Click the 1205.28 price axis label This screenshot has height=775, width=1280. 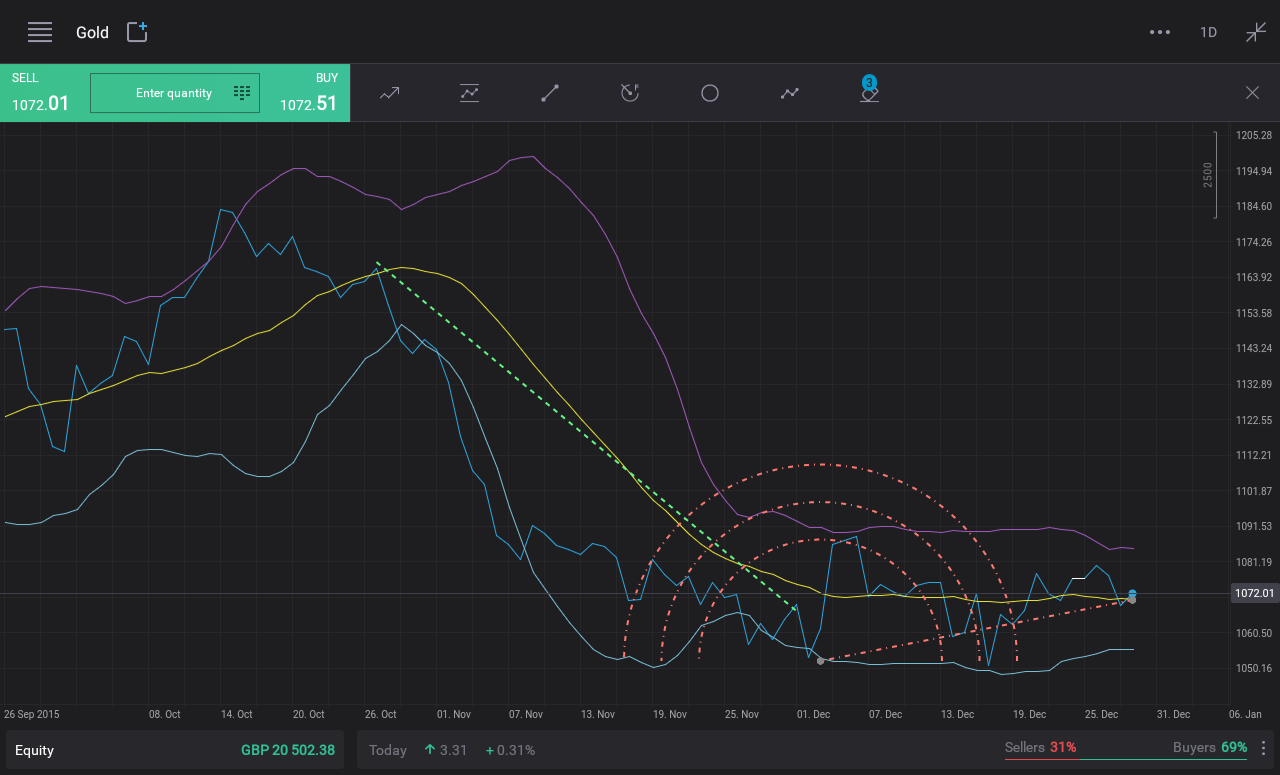point(1254,135)
